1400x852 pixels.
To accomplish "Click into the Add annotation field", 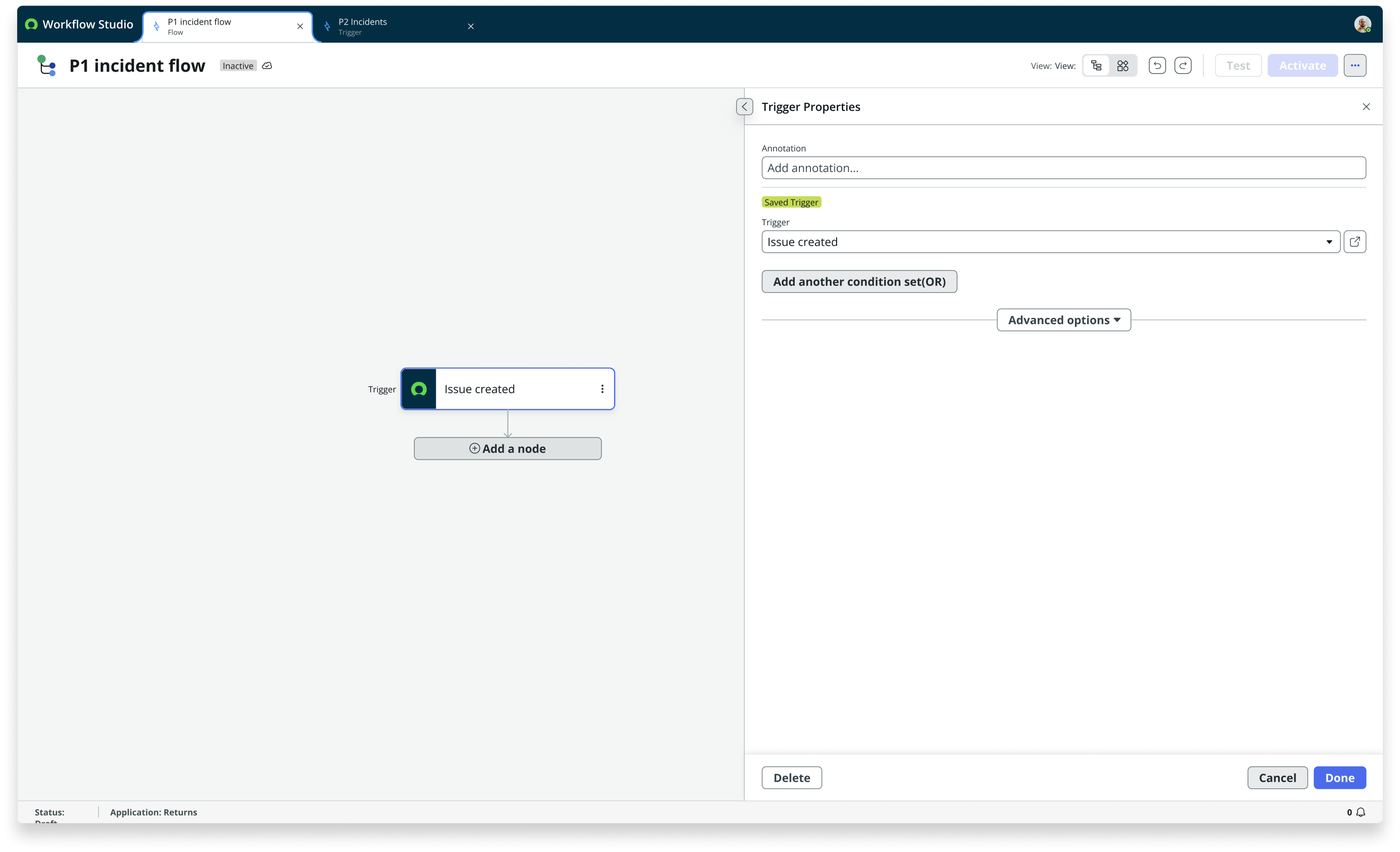I will 1064,168.
